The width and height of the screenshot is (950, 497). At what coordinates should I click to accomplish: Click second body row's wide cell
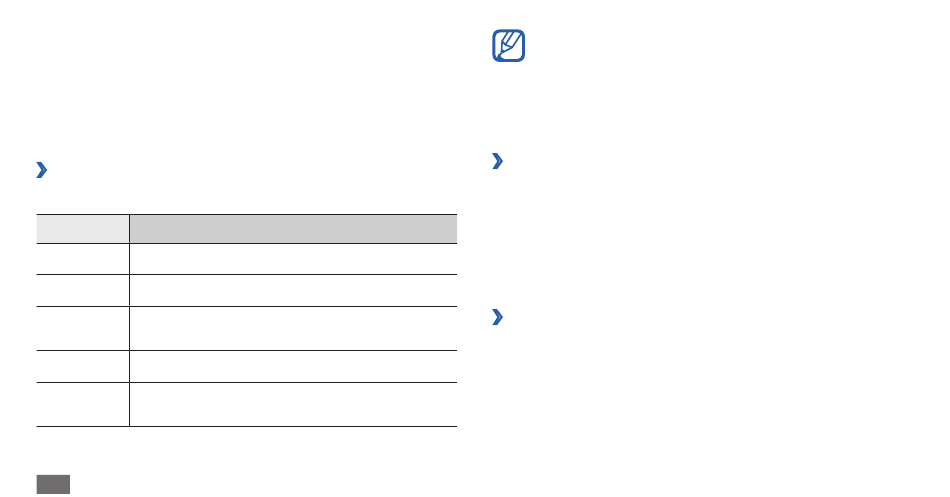(293, 290)
